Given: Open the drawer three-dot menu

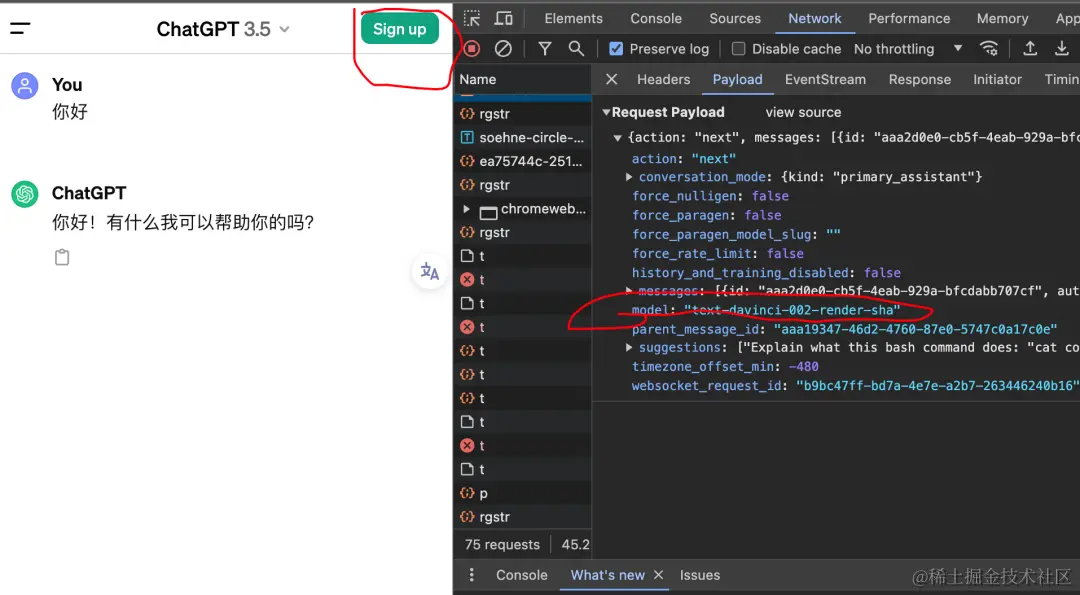Looking at the screenshot, I should coord(471,575).
